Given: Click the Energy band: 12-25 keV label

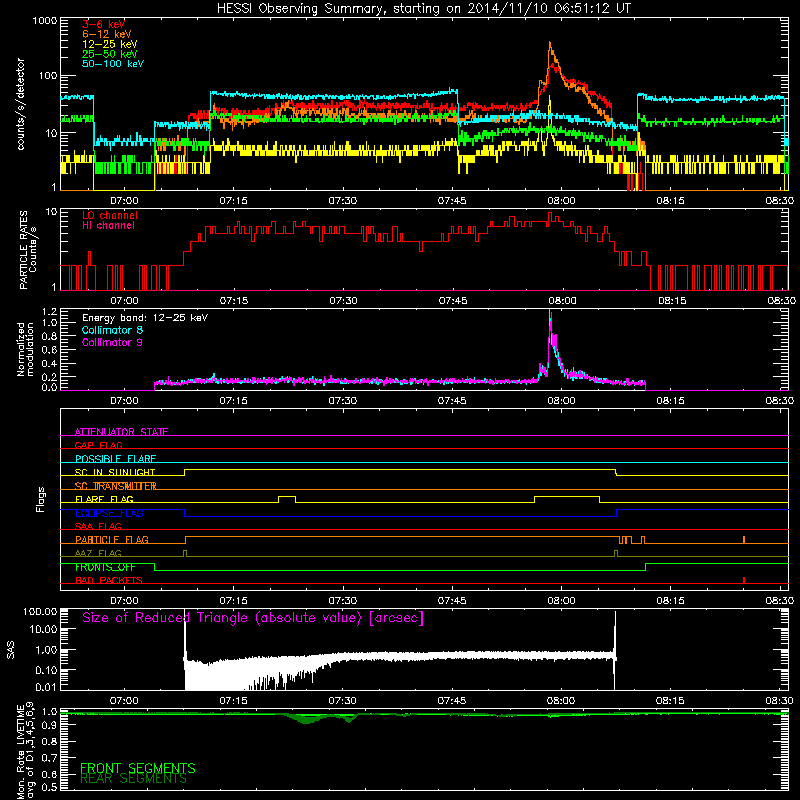Looking at the screenshot, I should [x=145, y=318].
